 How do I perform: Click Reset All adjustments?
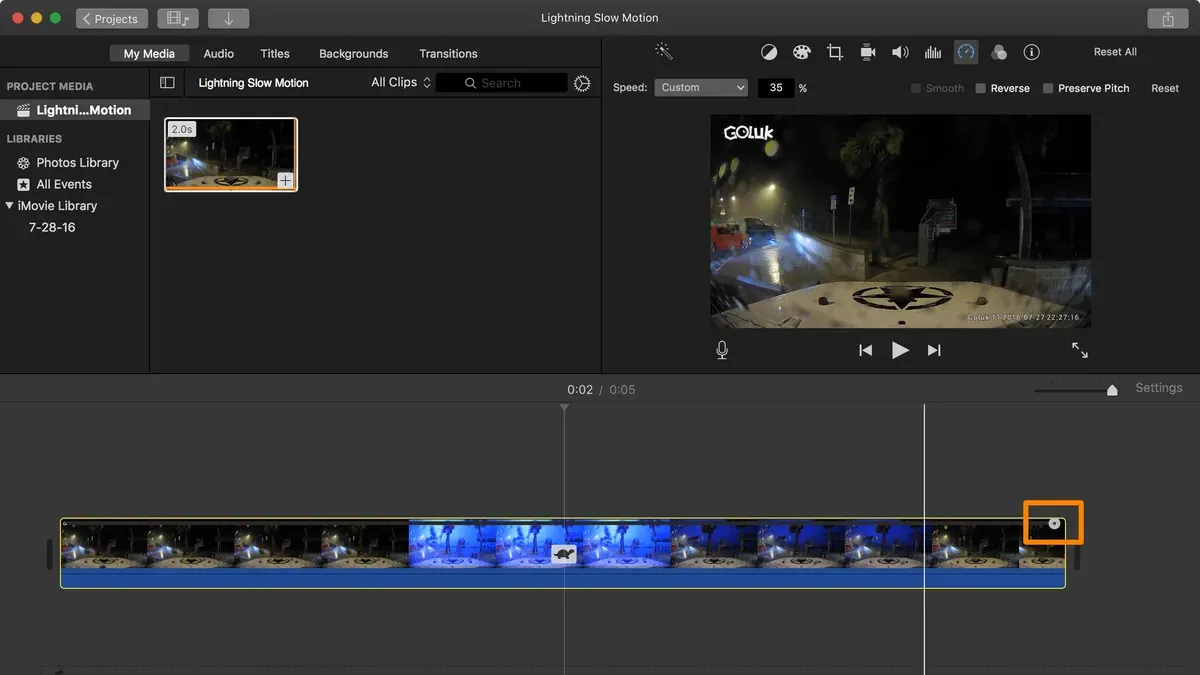coord(1115,52)
